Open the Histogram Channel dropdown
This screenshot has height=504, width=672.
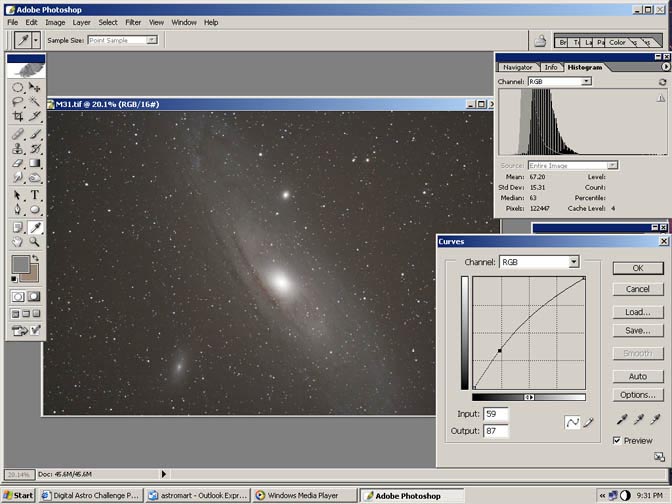[x=585, y=81]
